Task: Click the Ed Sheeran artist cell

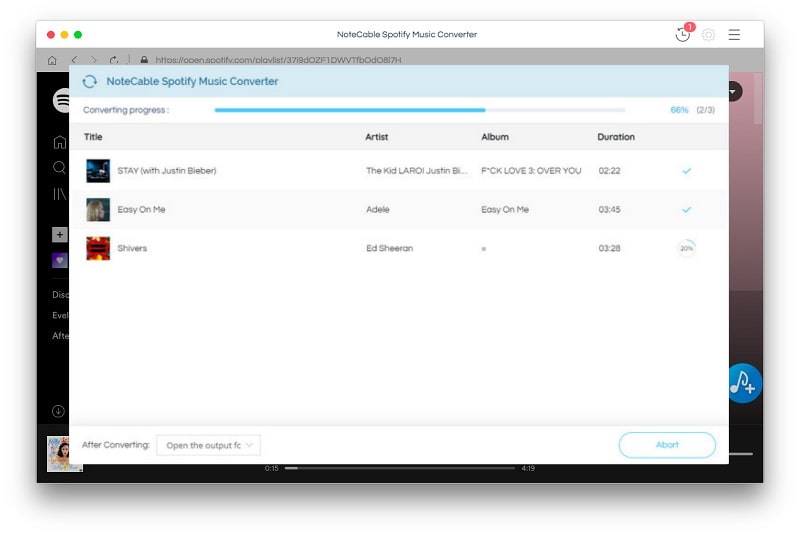Action: tap(389, 248)
